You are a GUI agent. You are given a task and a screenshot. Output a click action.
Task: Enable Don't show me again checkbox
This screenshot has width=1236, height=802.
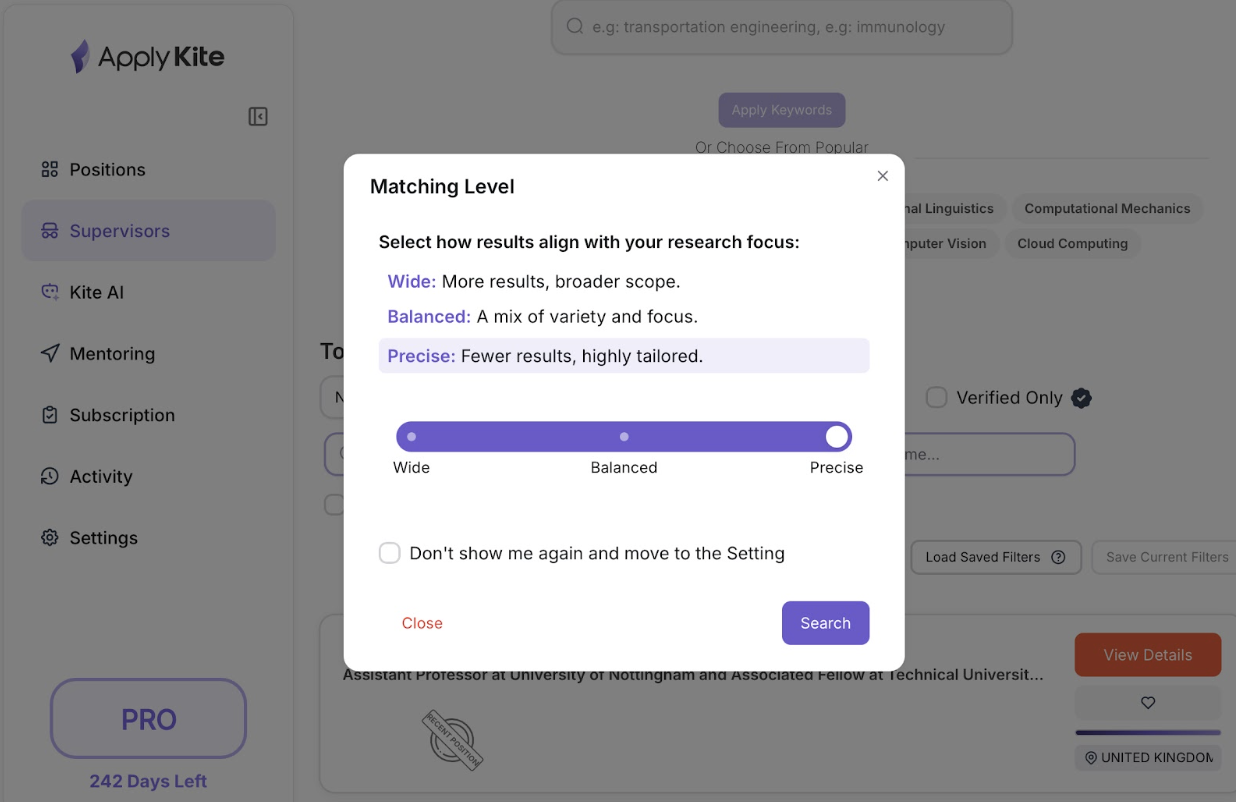pyautogui.click(x=390, y=553)
